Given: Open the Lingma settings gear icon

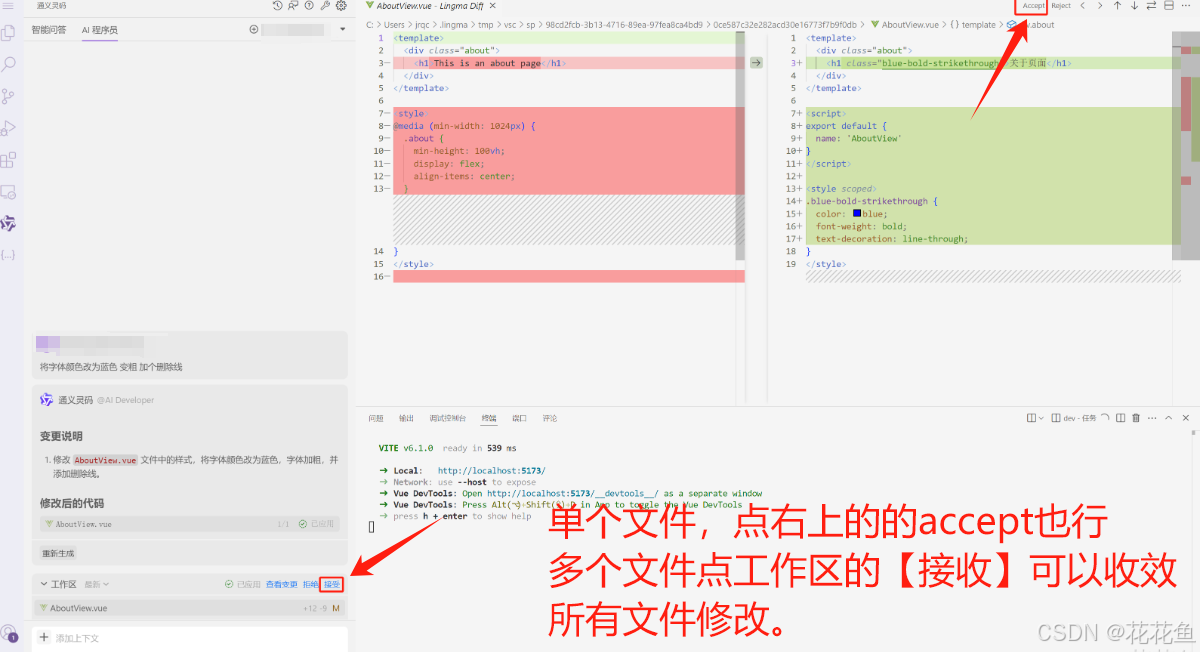Looking at the screenshot, I should [x=341, y=6].
